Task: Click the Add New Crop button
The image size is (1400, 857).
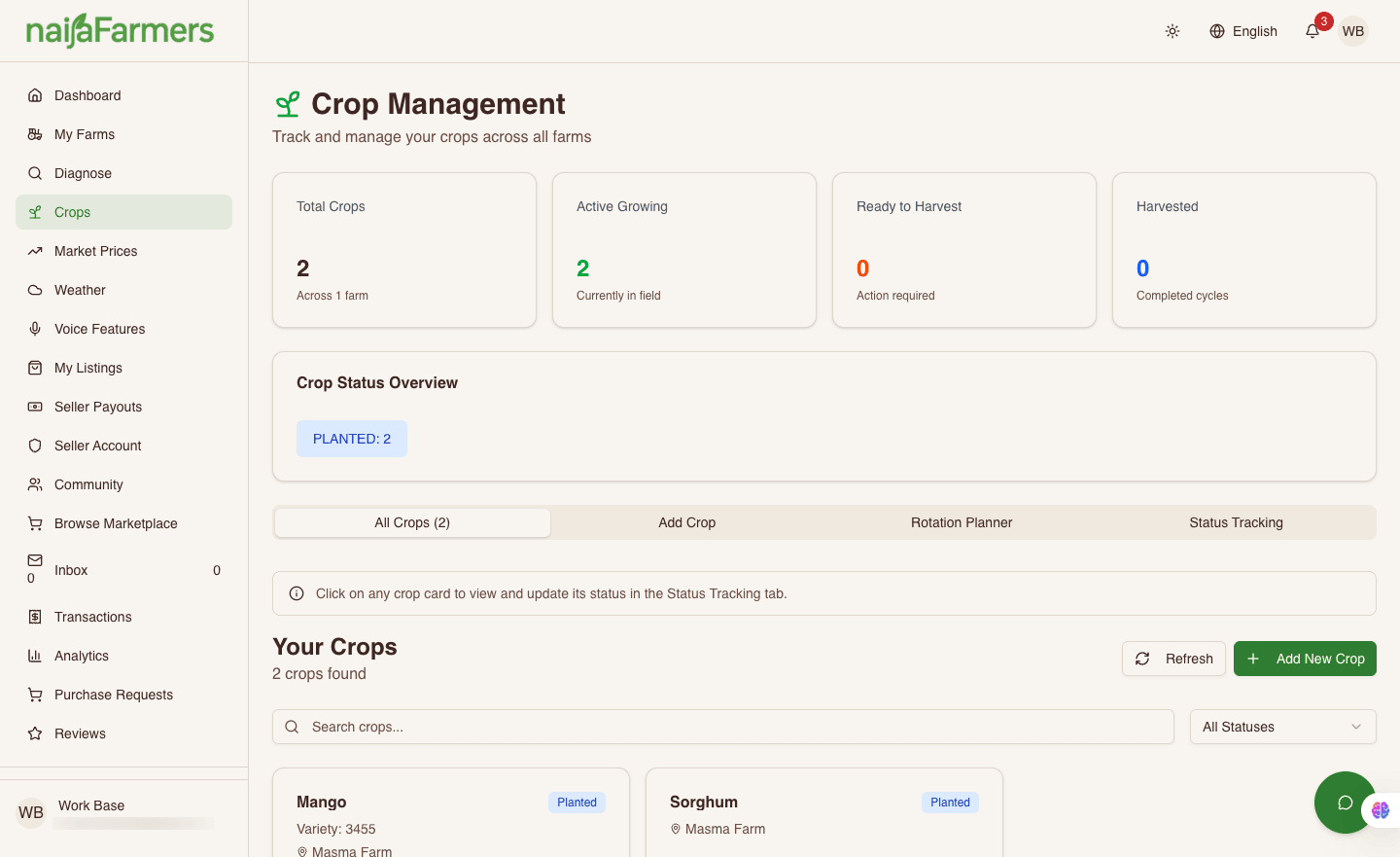Action: [x=1305, y=659]
